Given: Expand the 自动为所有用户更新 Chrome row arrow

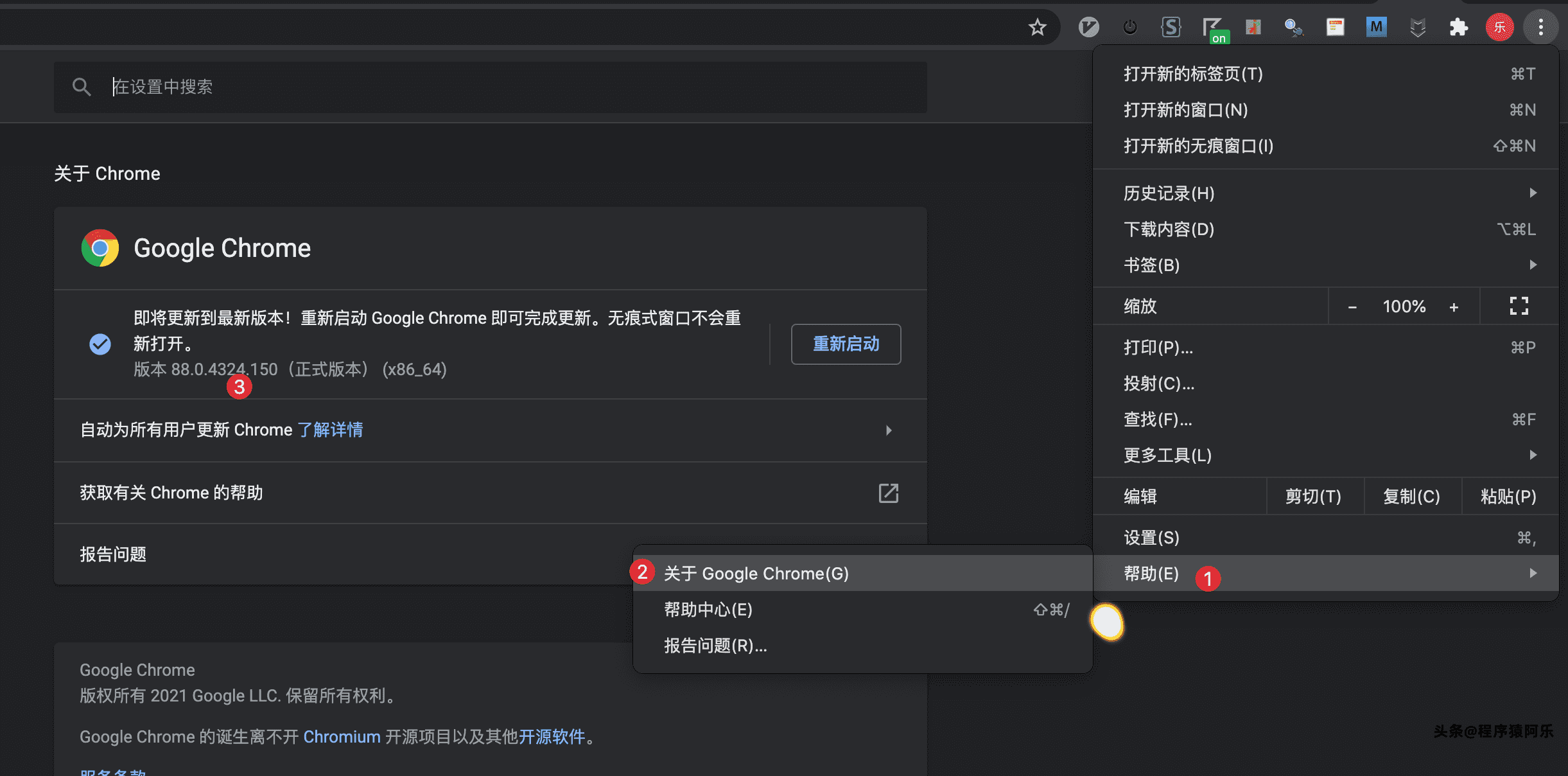Looking at the screenshot, I should [889, 430].
